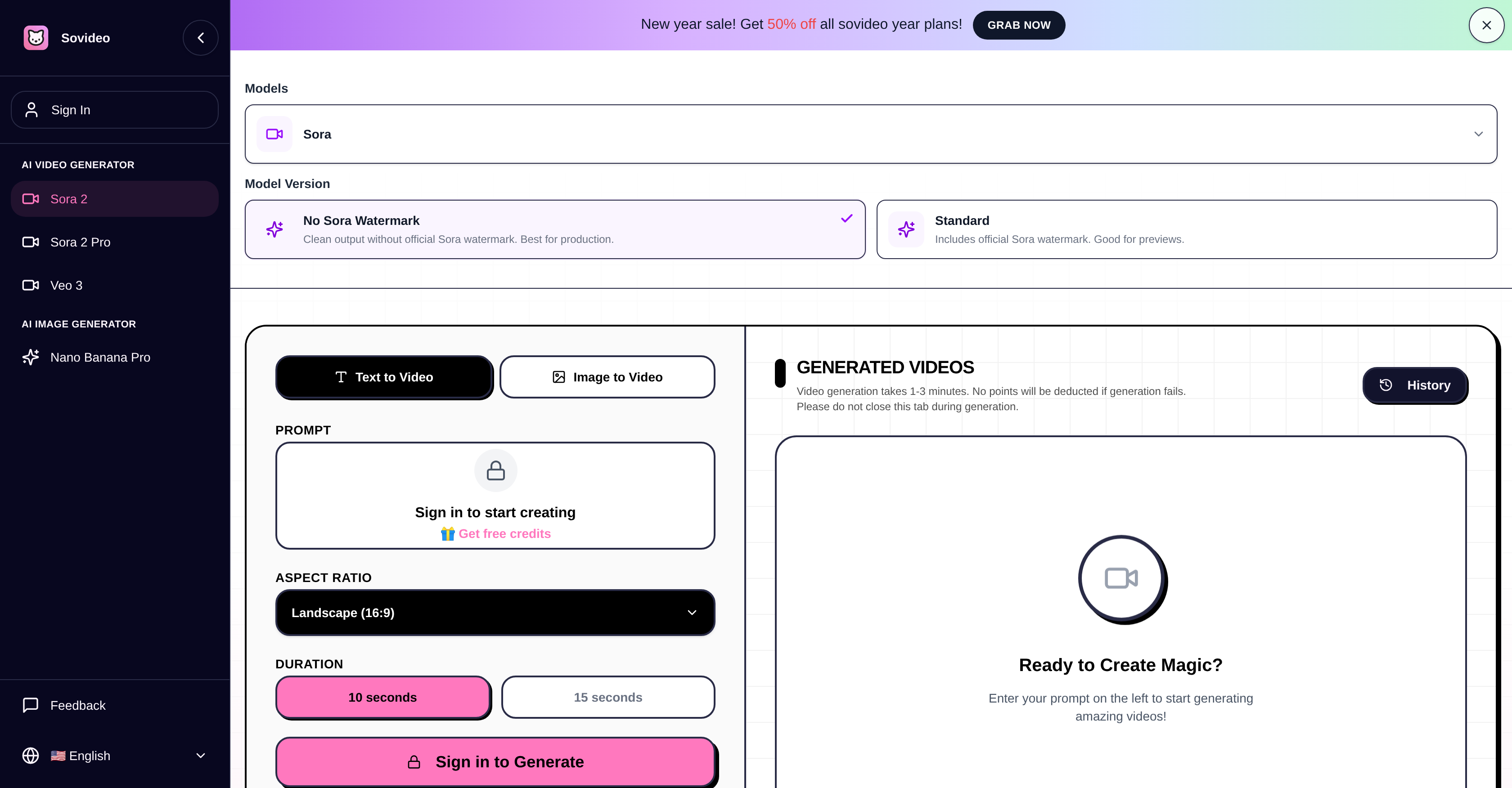This screenshot has width=1512, height=788.
Task: Open the Feedback option
Action: click(114, 705)
